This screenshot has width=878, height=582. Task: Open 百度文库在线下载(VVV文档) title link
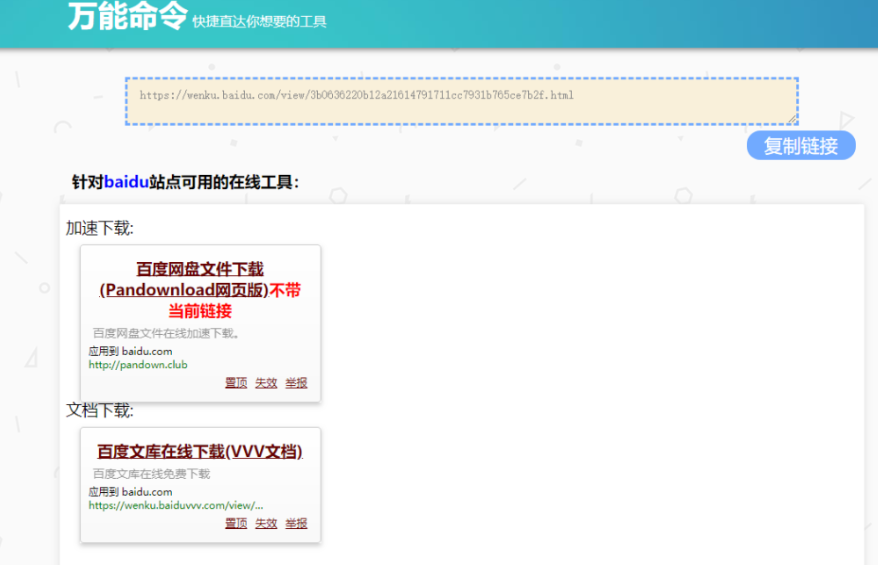click(199, 452)
